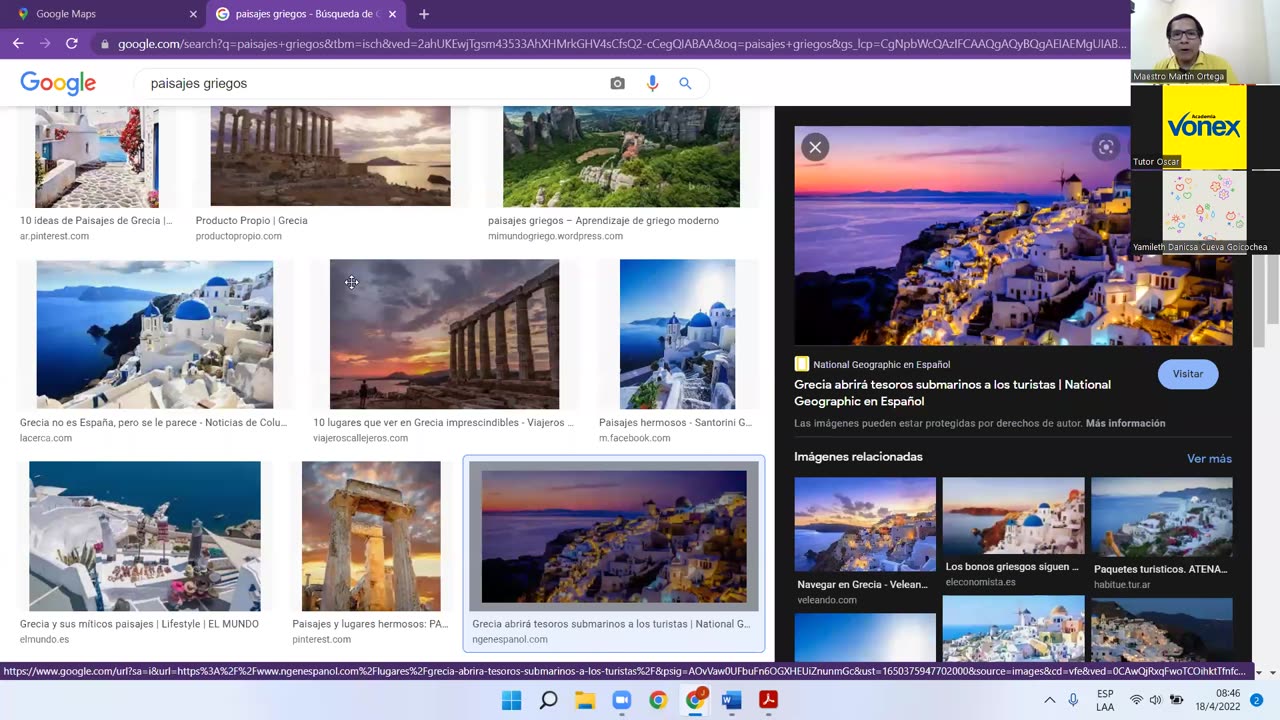This screenshot has width=1280, height=720.
Task: Open the Windows Start menu
Action: [511, 700]
